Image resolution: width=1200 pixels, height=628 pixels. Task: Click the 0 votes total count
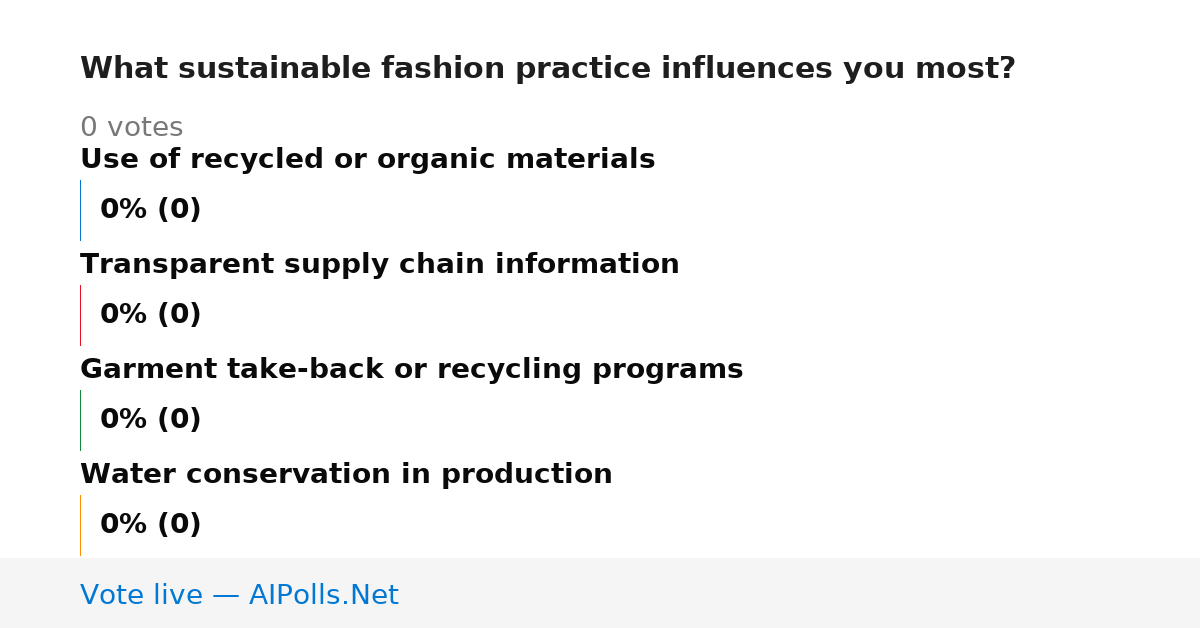131,128
